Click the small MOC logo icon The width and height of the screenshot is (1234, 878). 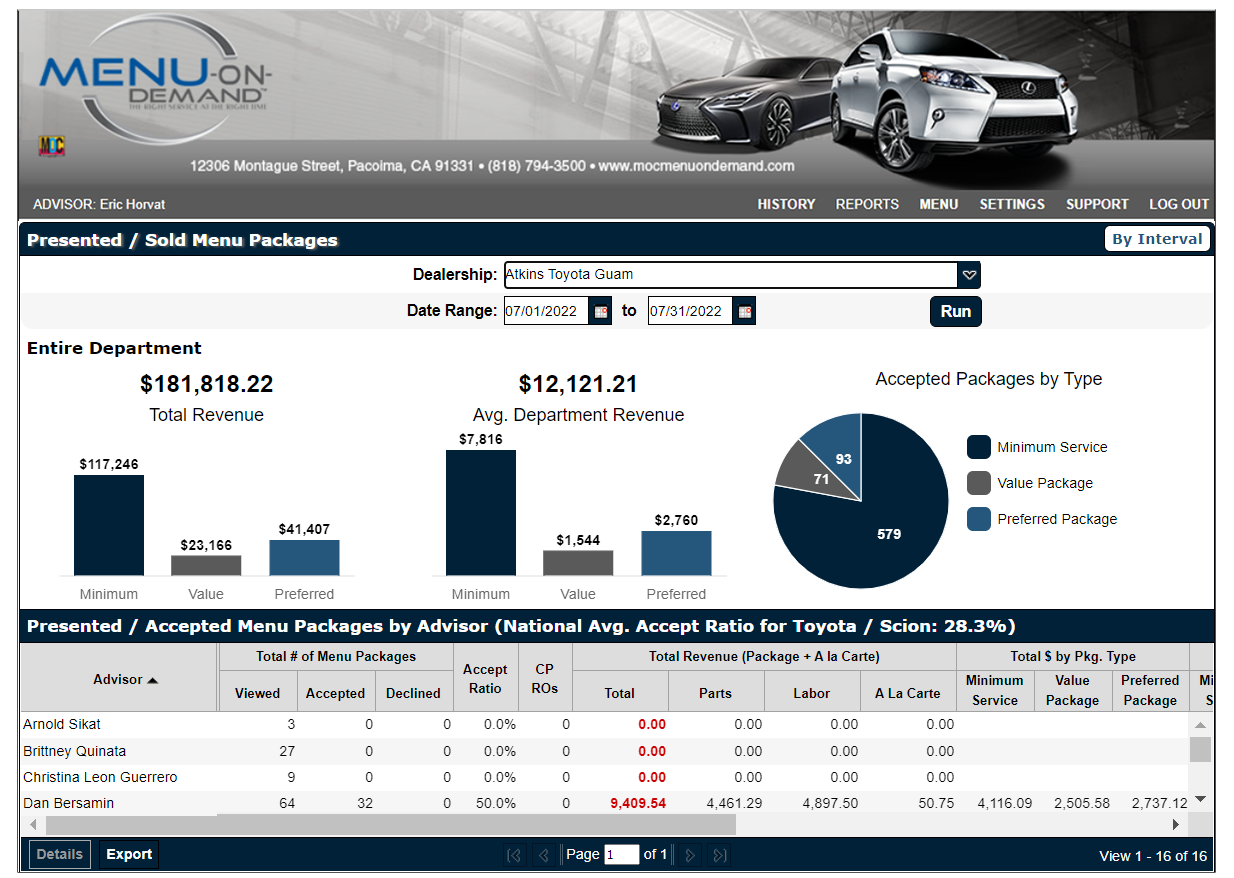(52, 146)
